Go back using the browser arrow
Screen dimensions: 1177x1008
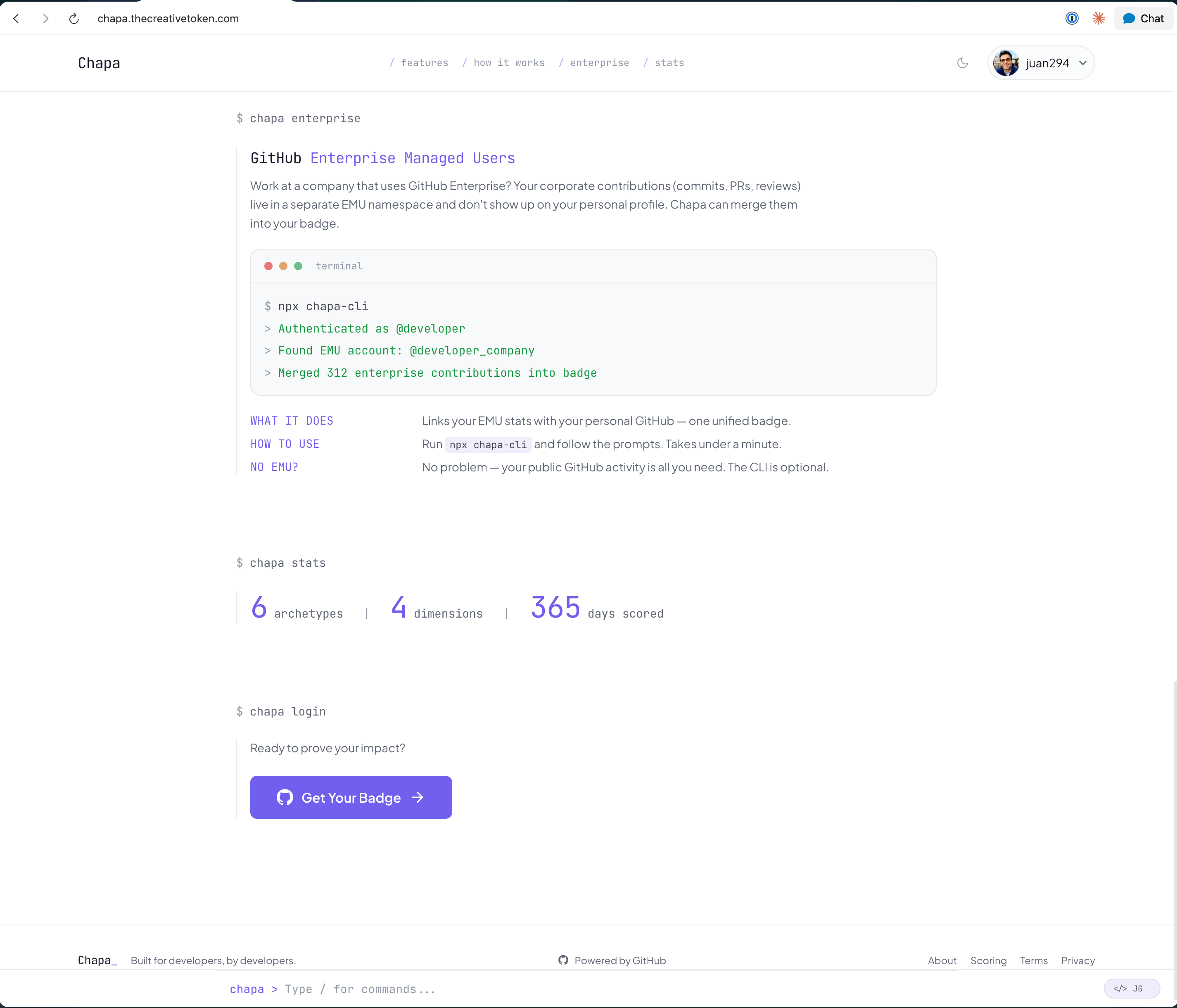(x=17, y=19)
